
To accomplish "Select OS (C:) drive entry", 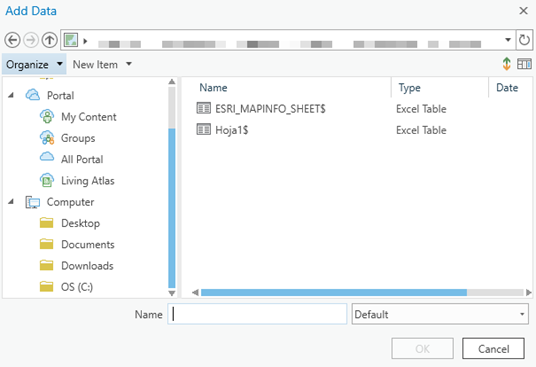I will pyautogui.click(x=77, y=287).
